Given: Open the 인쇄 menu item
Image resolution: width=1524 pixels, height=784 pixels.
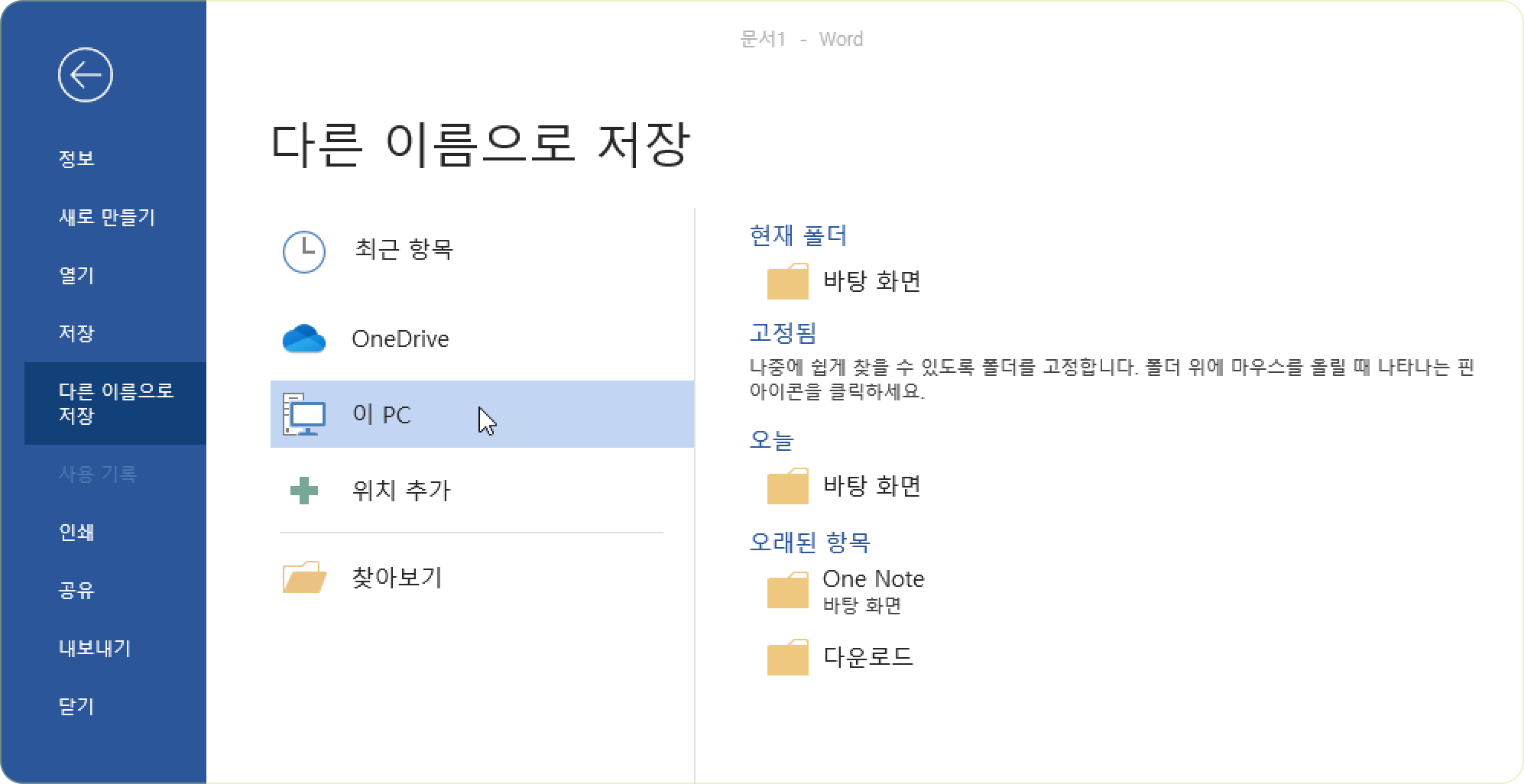Looking at the screenshot, I should [x=76, y=532].
